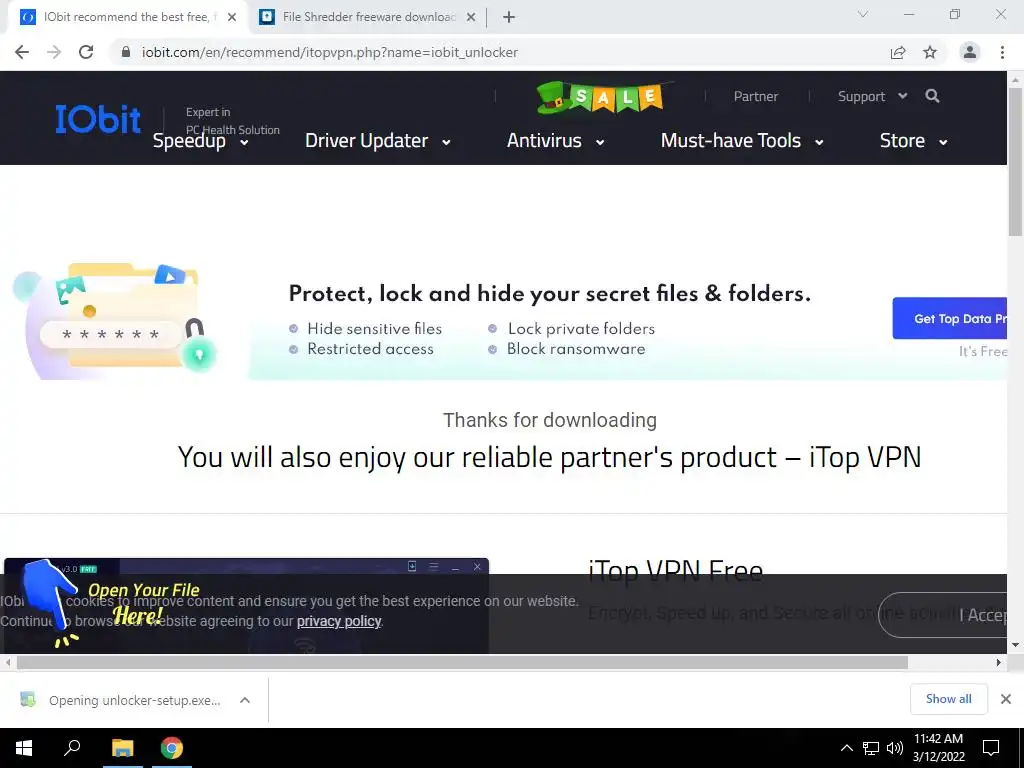Click the page's horizontal scrollbar thumb
This screenshot has height=768, width=1024.
click(462, 662)
